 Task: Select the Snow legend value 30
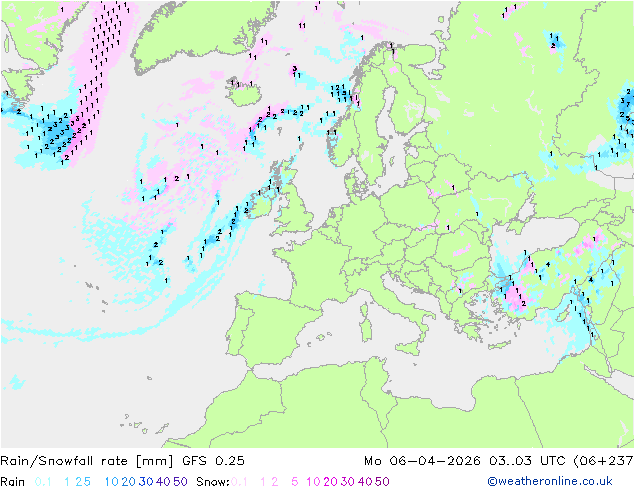(347, 482)
